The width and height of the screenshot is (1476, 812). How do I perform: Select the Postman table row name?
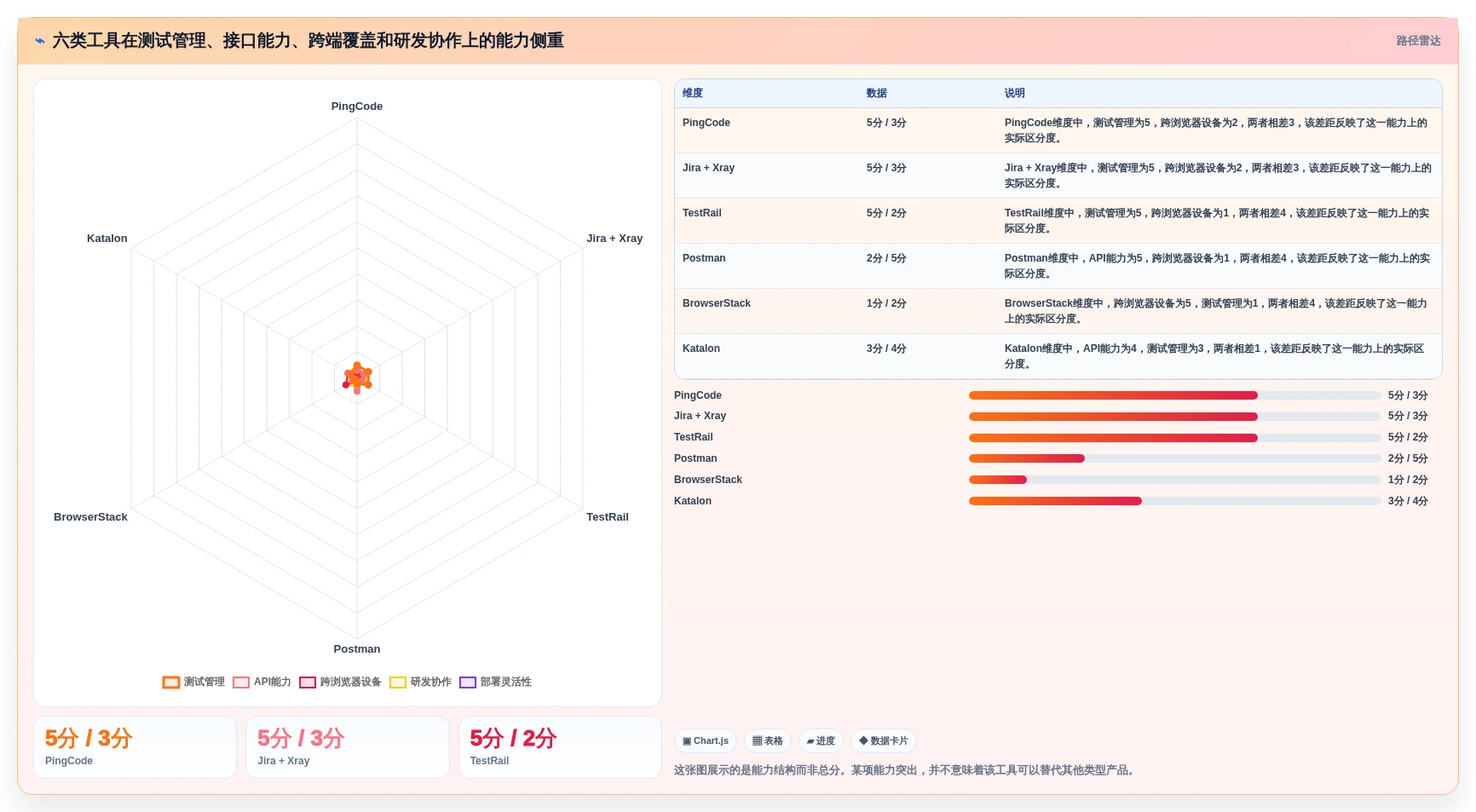tap(704, 258)
